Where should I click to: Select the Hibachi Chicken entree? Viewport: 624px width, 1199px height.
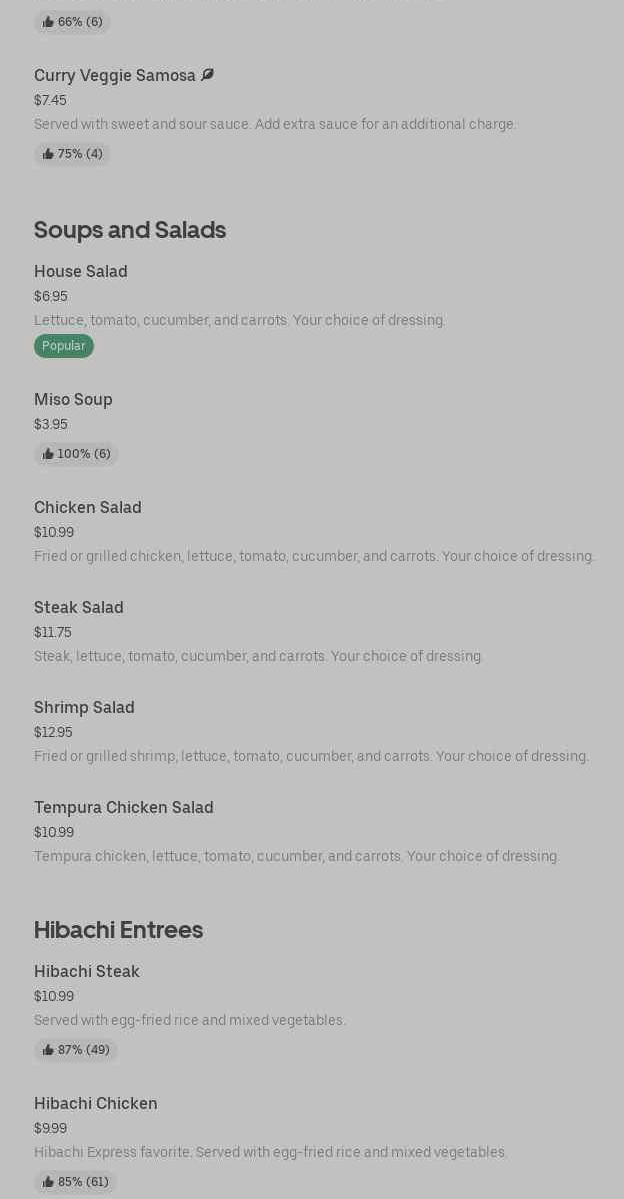click(96, 1104)
